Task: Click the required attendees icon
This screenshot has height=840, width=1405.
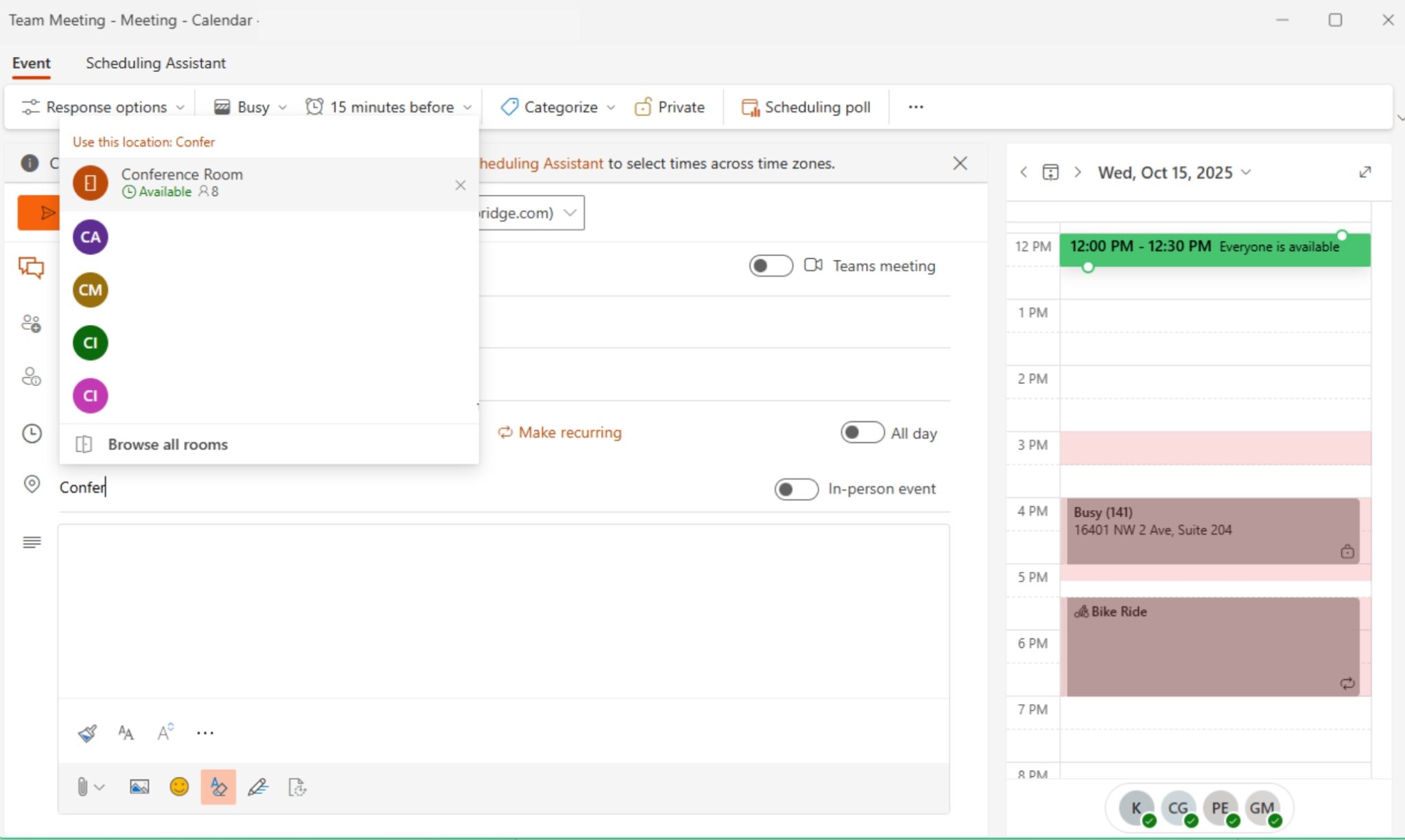Action: (32, 323)
